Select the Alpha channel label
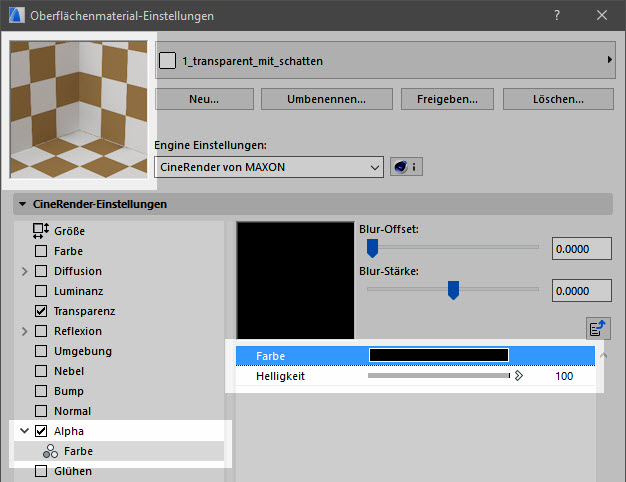The image size is (626, 482). click(x=69, y=431)
